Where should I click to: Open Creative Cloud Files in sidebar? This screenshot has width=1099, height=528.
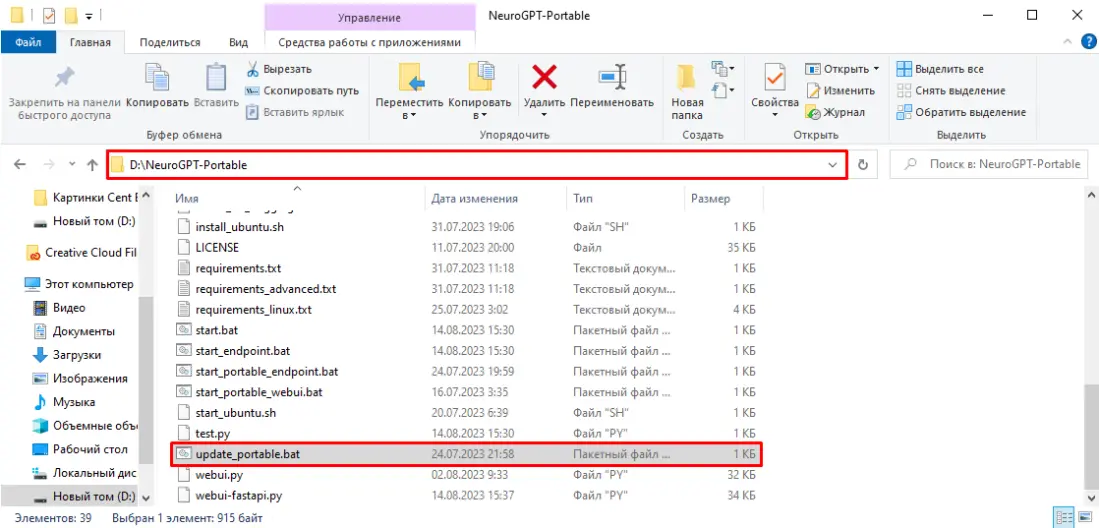(81, 252)
